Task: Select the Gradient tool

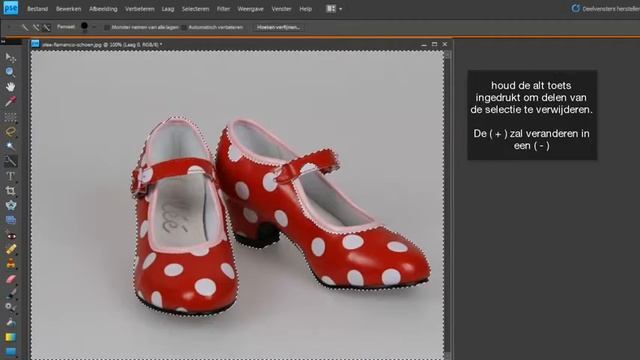Action: click(x=10, y=337)
